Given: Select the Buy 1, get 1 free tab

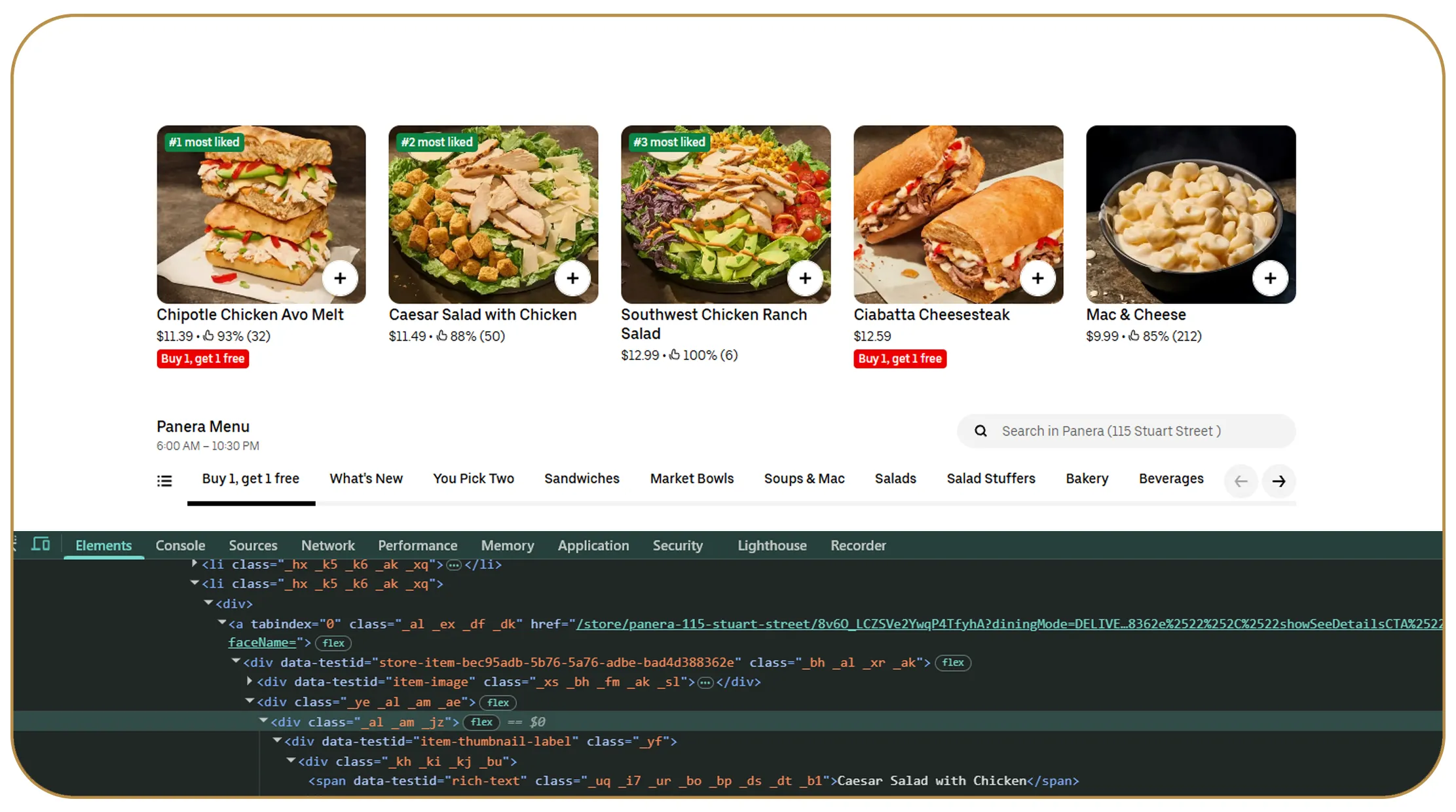Looking at the screenshot, I should (251, 479).
